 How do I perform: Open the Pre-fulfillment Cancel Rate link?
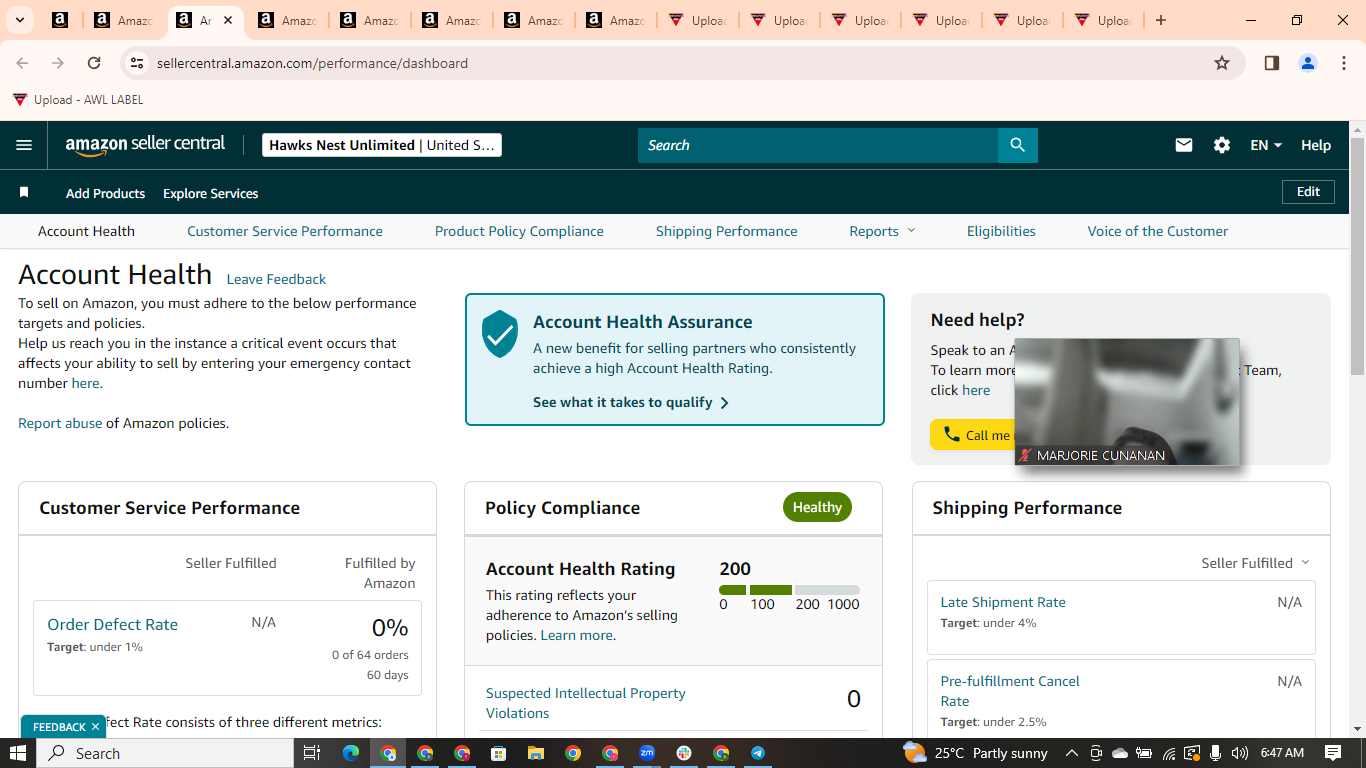pos(1010,691)
